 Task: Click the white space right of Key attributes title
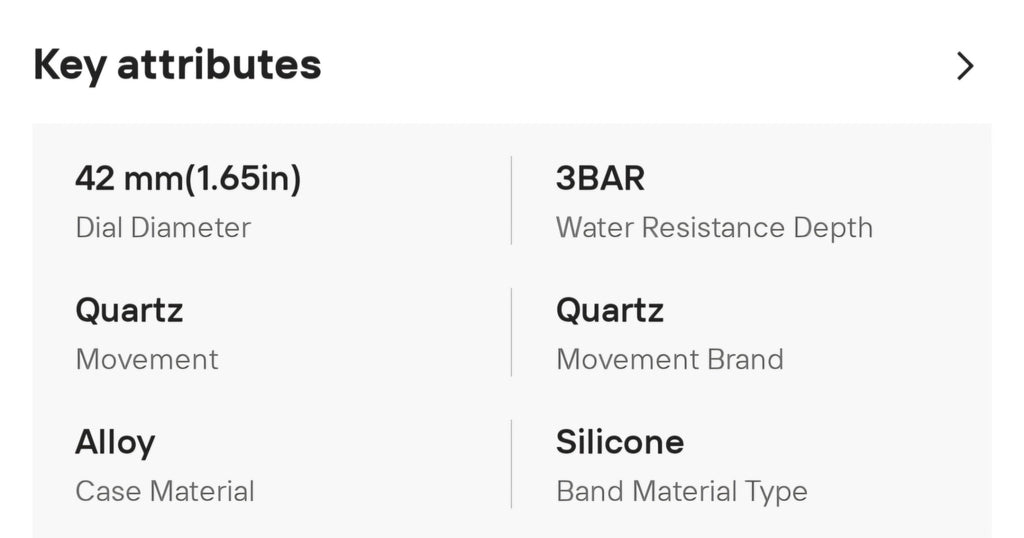tap(620, 65)
